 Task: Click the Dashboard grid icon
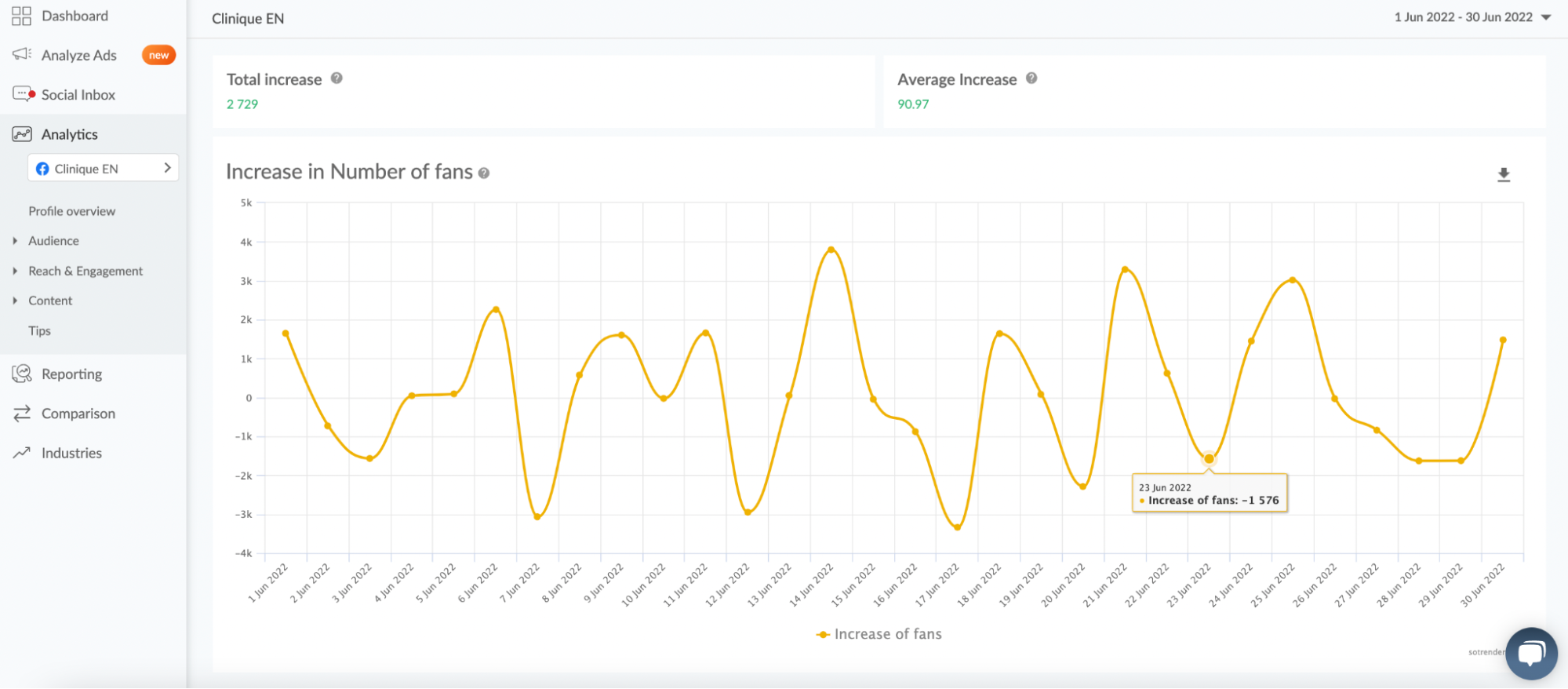[x=21, y=16]
